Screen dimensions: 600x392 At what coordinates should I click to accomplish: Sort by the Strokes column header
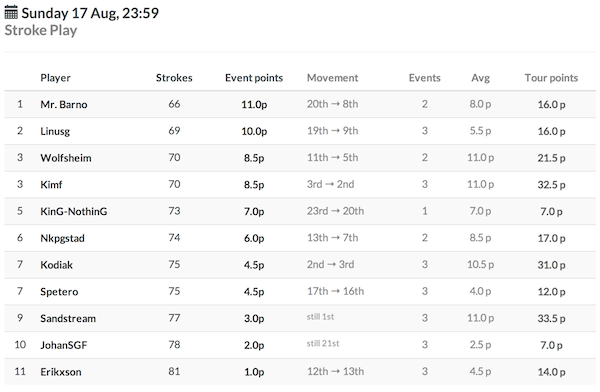174,78
